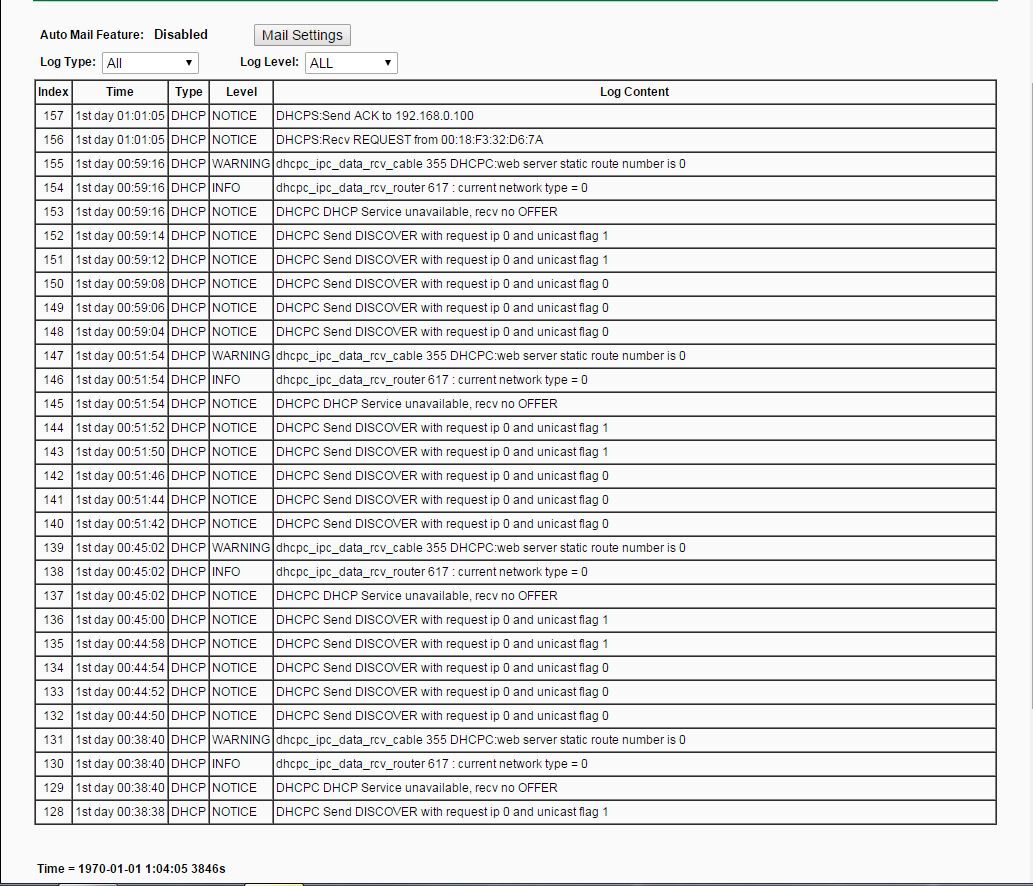Click the system time text at bottom
Image resolution: width=1033 pixels, height=886 pixels.
coord(131,868)
